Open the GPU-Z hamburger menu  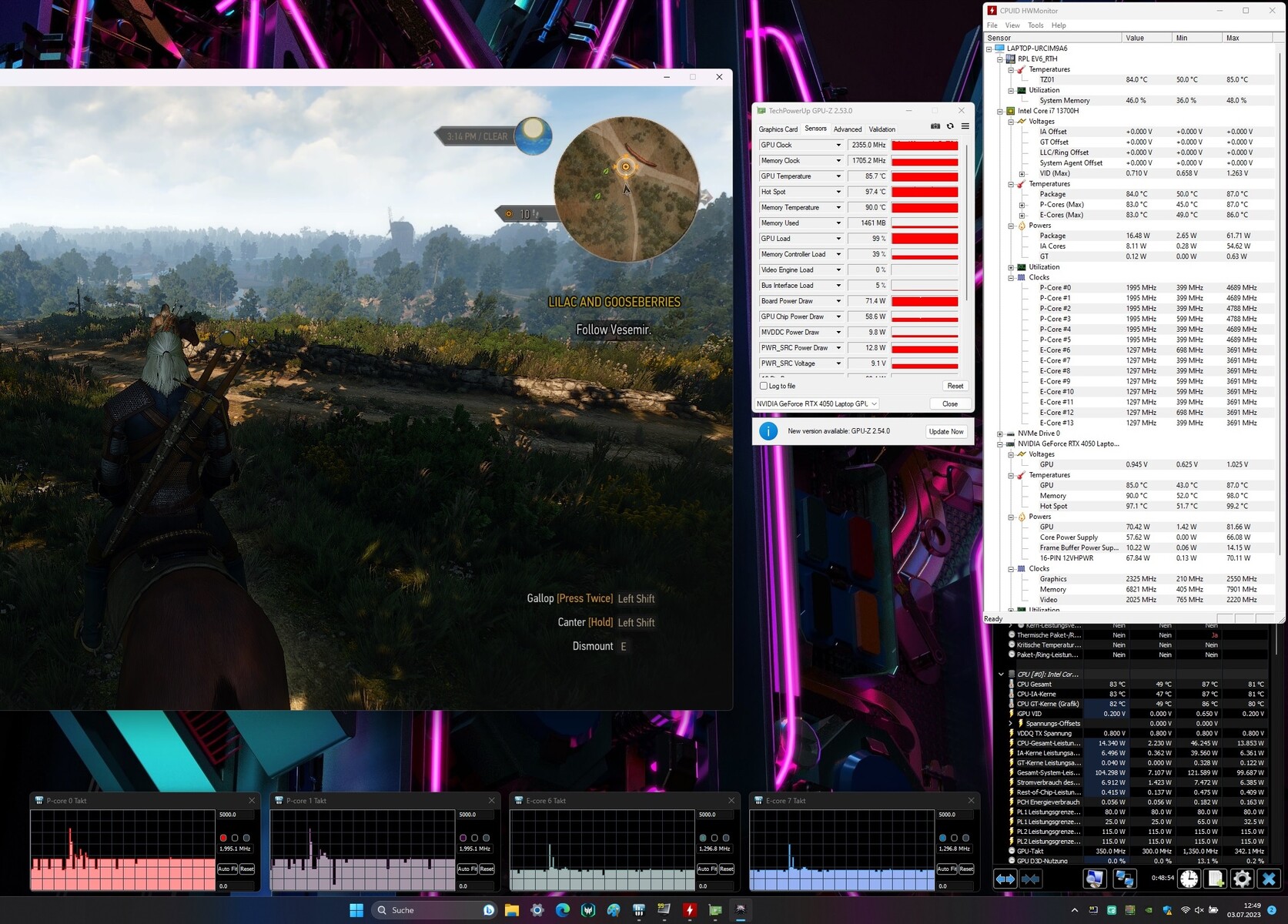click(x=965, y=126)
